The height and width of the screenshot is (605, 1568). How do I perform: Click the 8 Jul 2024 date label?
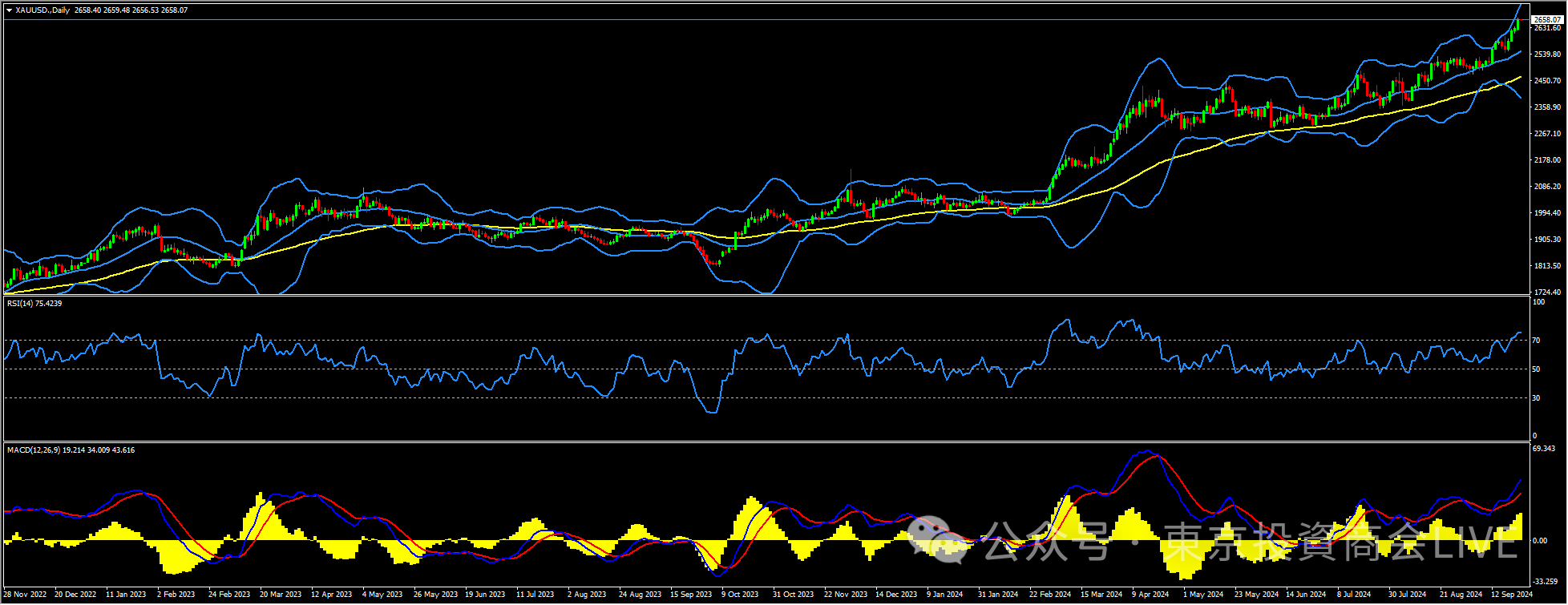click(1354, 595)
